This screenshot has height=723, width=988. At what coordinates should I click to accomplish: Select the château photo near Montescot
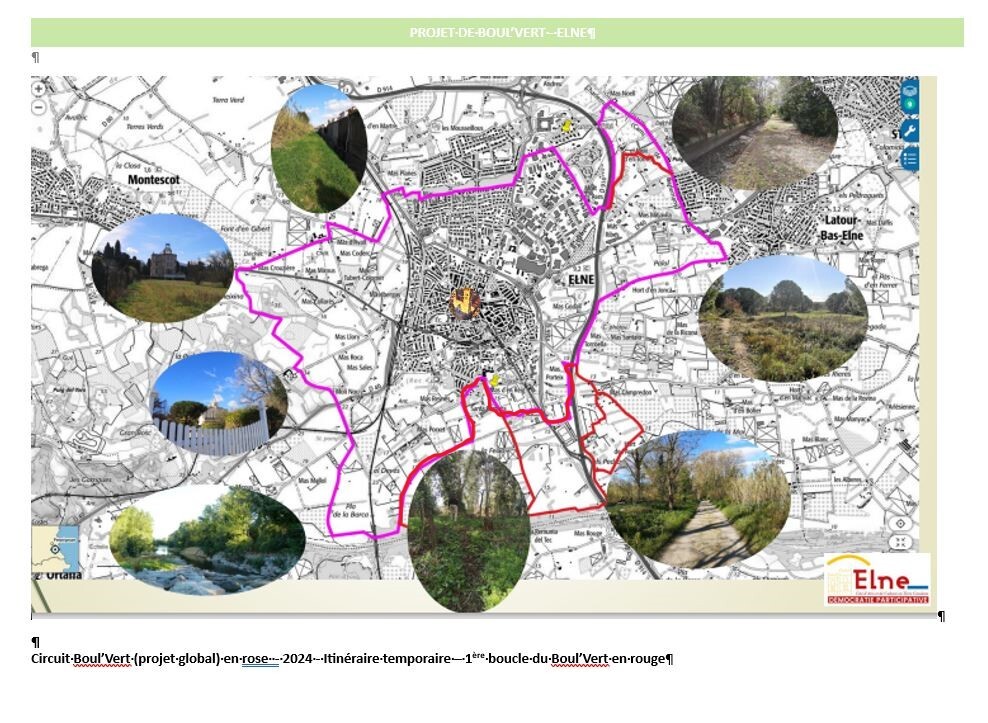tap(162, 267)
